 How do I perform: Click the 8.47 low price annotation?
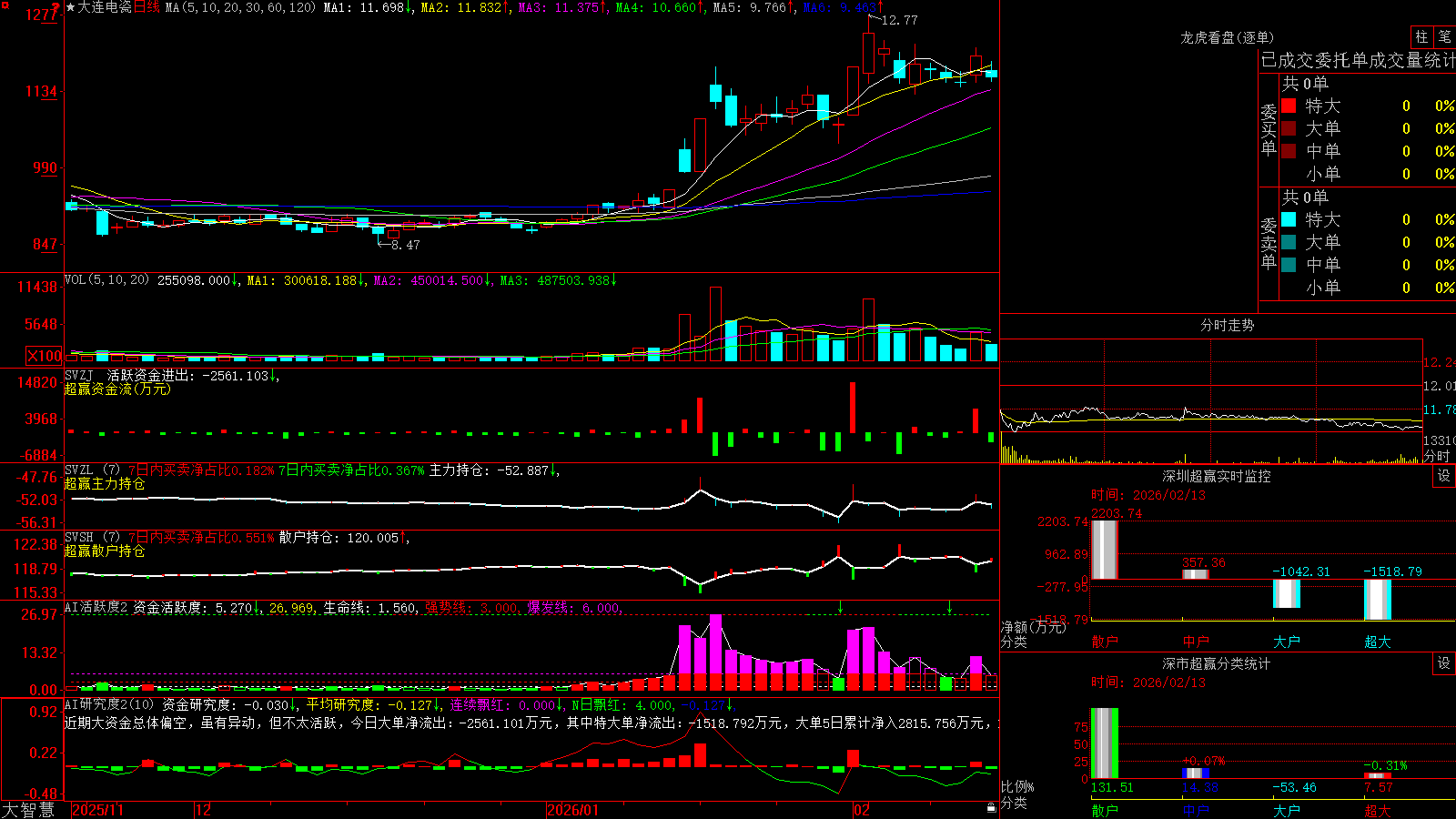click(405, 245)
